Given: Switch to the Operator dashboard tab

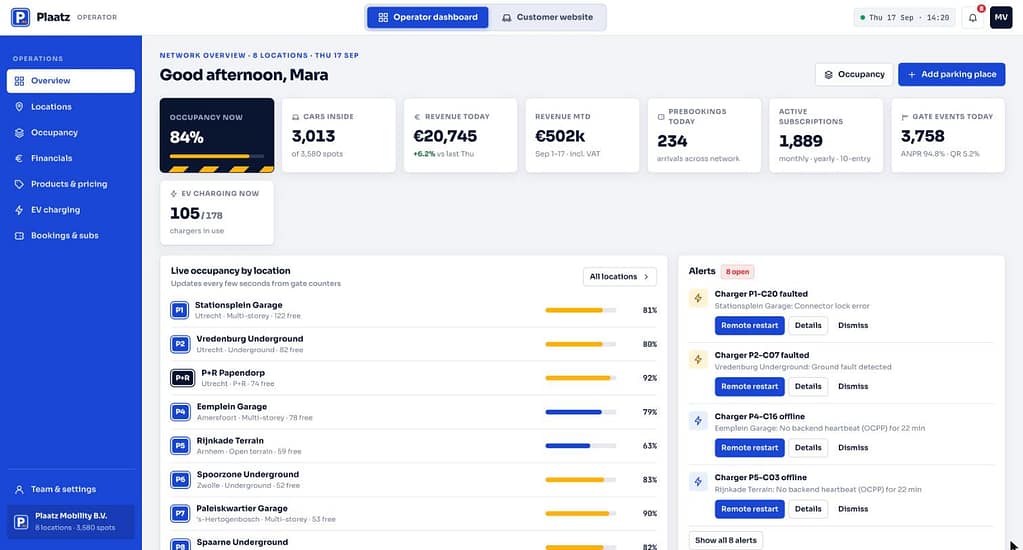Looking at the screenshot, I should [427, 18].
